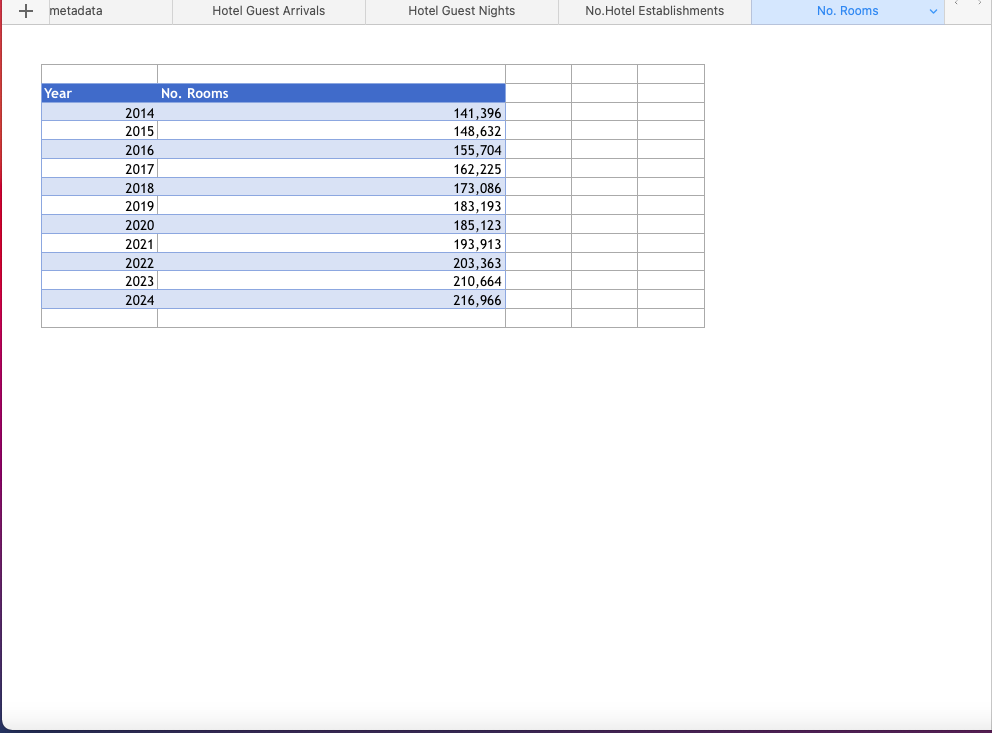
Task: Select the No.Hotel Establishments tab
Action: 654,11
